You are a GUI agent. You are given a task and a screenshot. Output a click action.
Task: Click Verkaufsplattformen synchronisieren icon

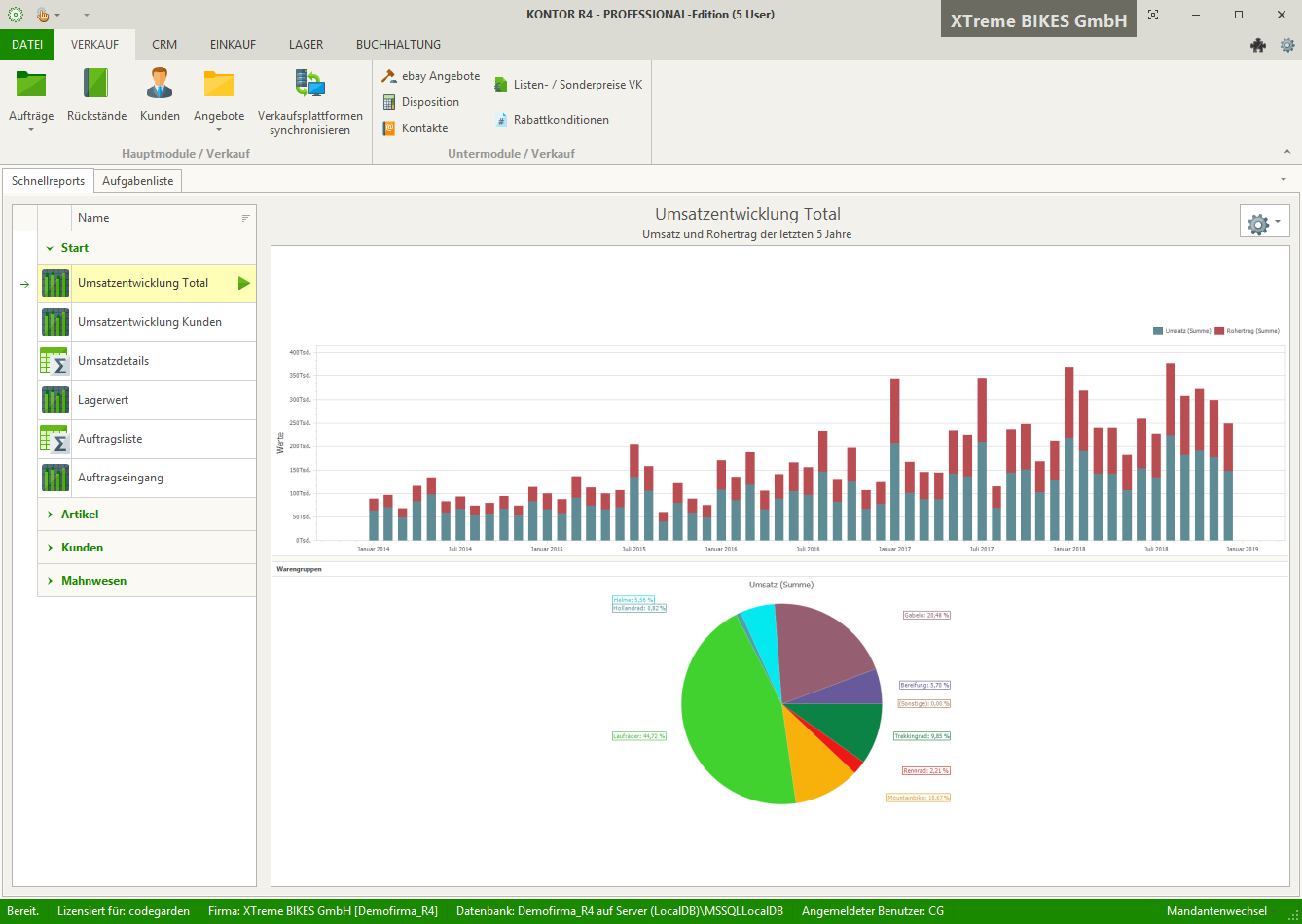(310, 84)
